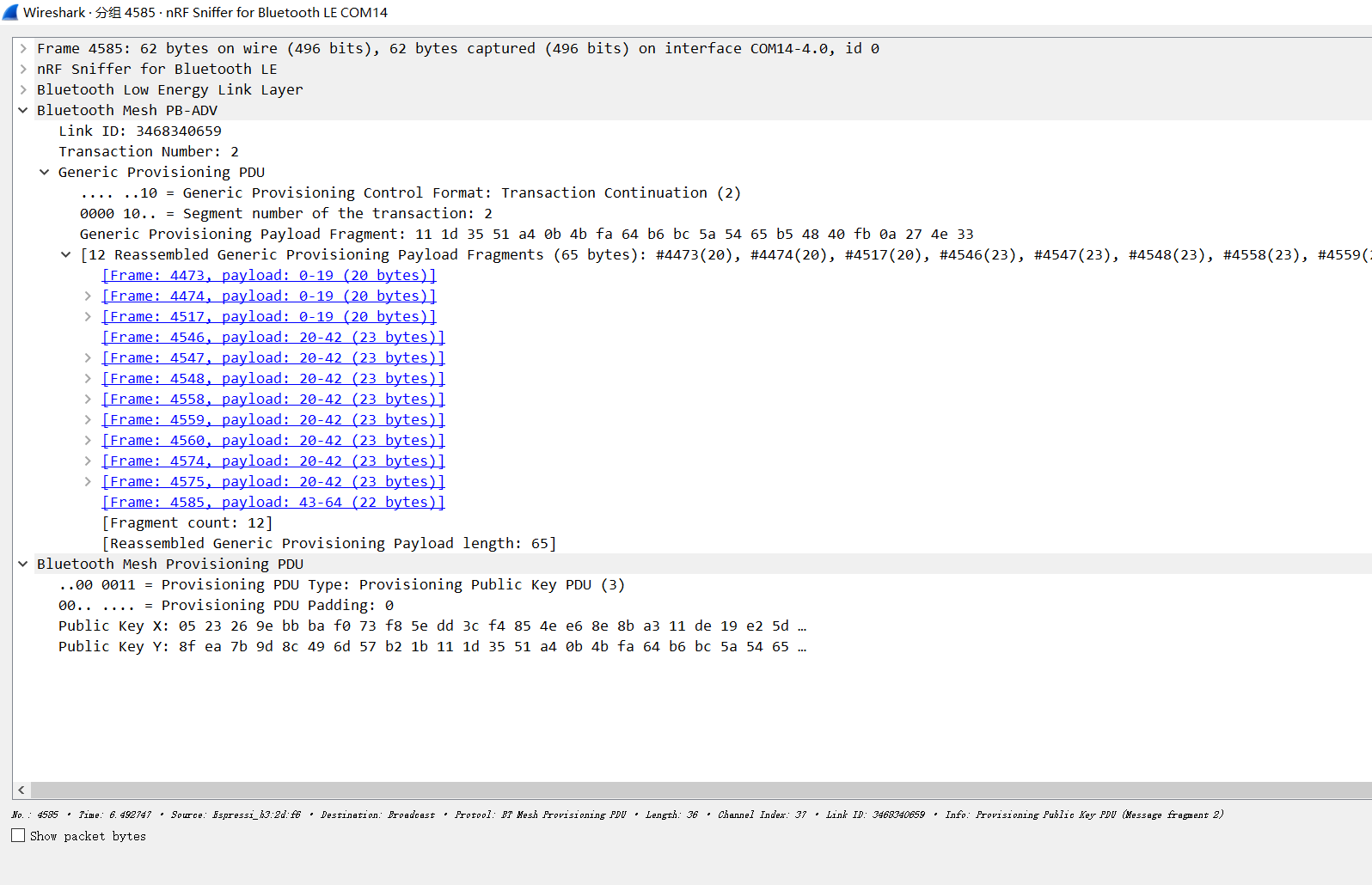The width and height of the screenshot is (1372, 885).
Task: Collapse the Bluetooth Mesh Provisioning PDU section
Action: [23, 565]
